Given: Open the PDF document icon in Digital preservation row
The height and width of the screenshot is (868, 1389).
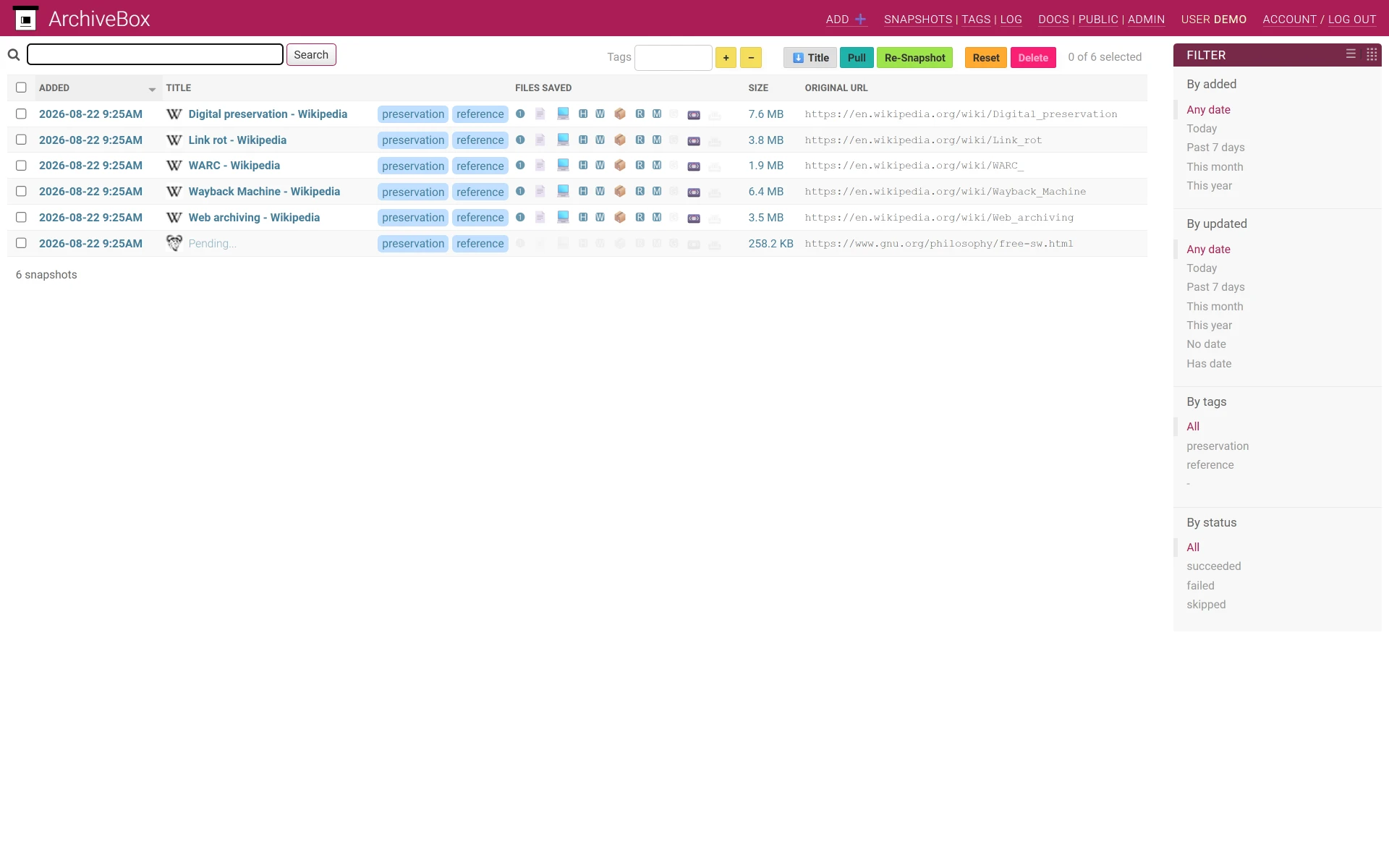Looking at the screenshot, I should pos(540,114).
